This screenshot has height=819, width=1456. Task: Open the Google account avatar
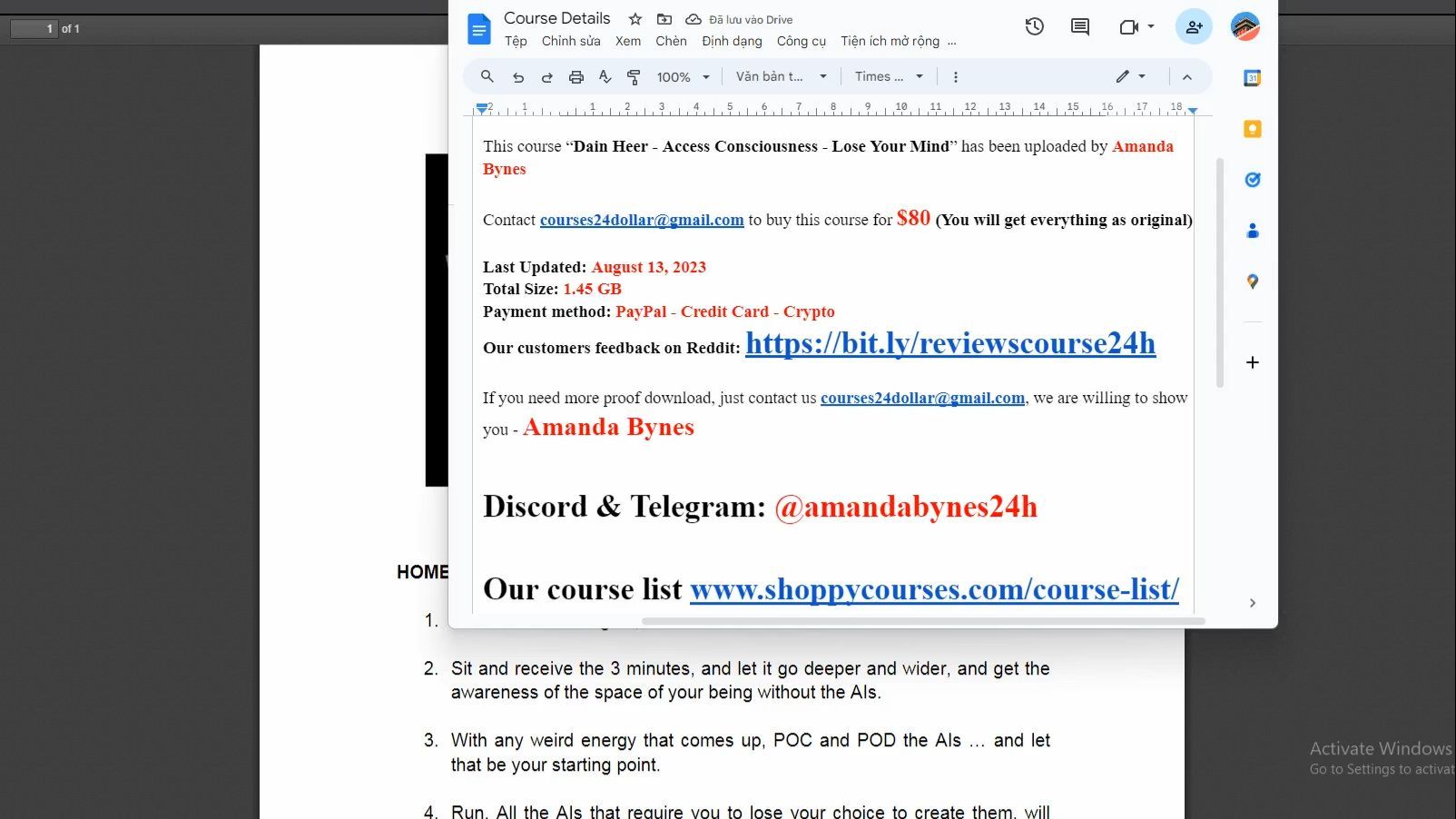click(x=1245, y=26)
